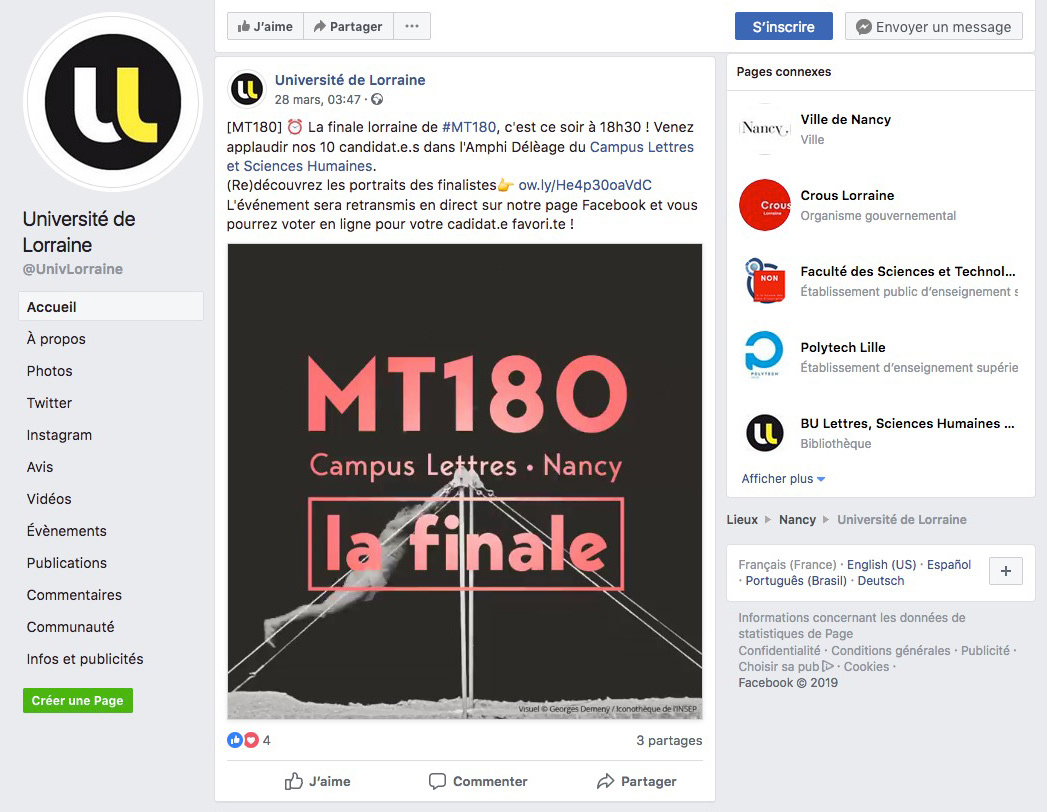Click the globe privacy icon beside the post date
Viewport: 1047px width, 812px height.
[x=377, y=99]
